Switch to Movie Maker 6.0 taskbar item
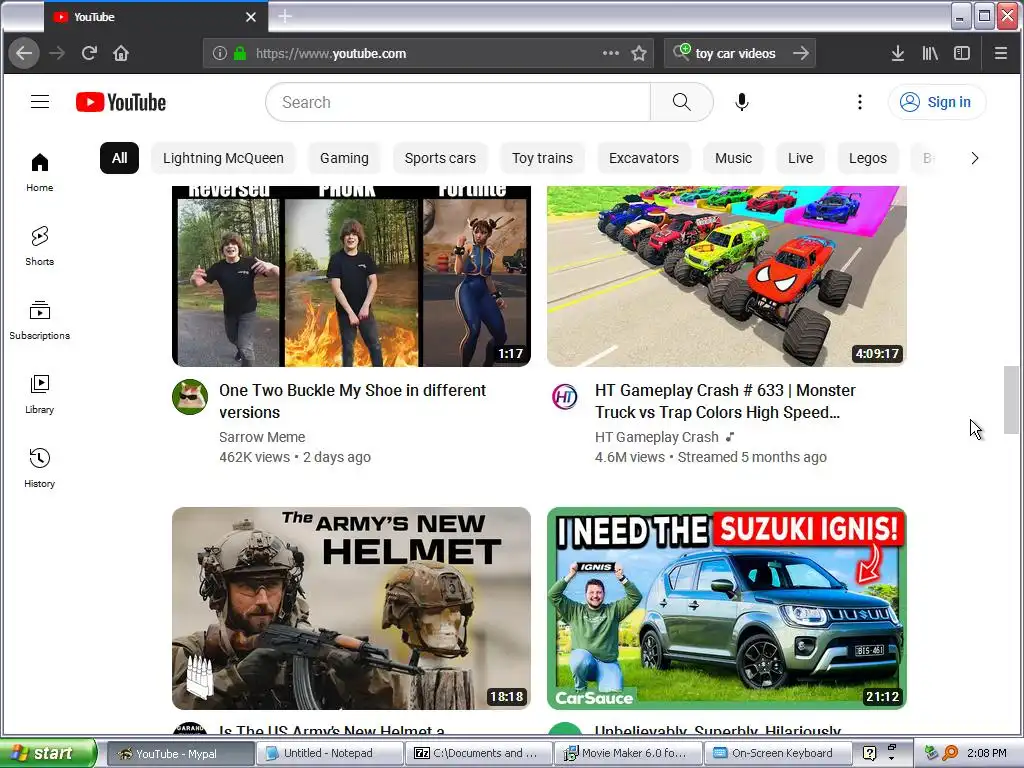Image resolution: width=1024 pixels, height=768 pixels. [x=627, y=753]
